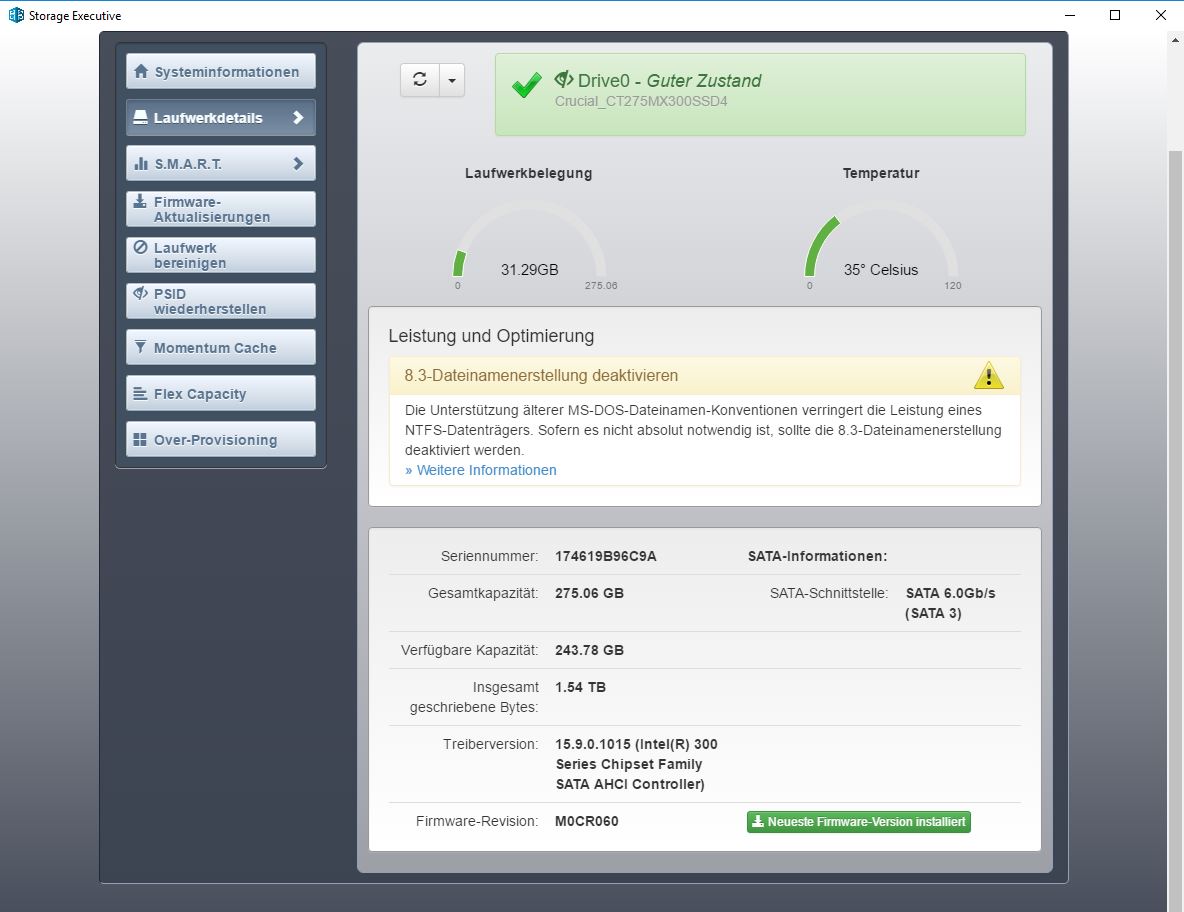
Task: Click the yellow warning triangle icon
Action: [988, 375]
